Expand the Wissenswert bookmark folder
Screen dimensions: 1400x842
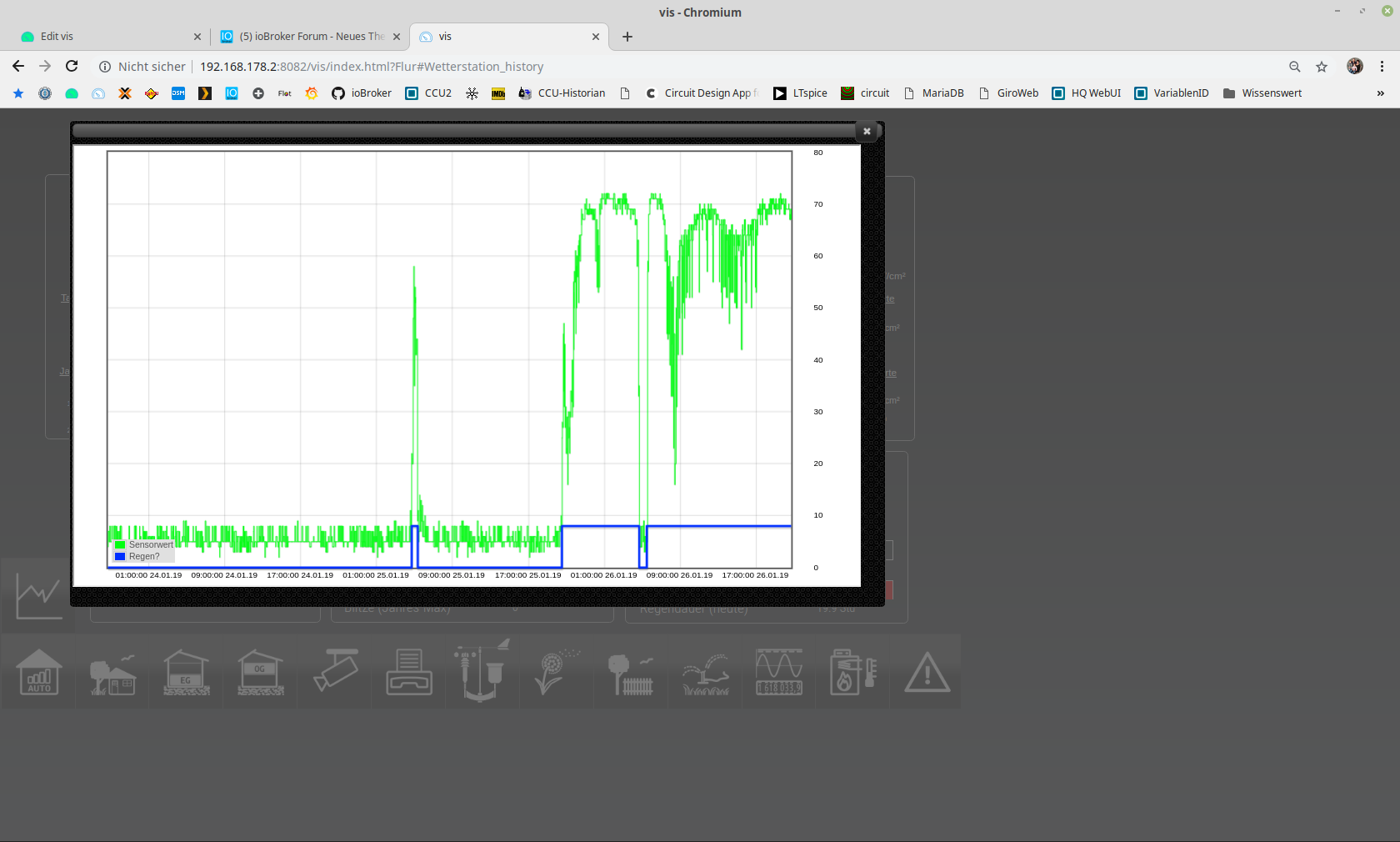point(1262,93)
